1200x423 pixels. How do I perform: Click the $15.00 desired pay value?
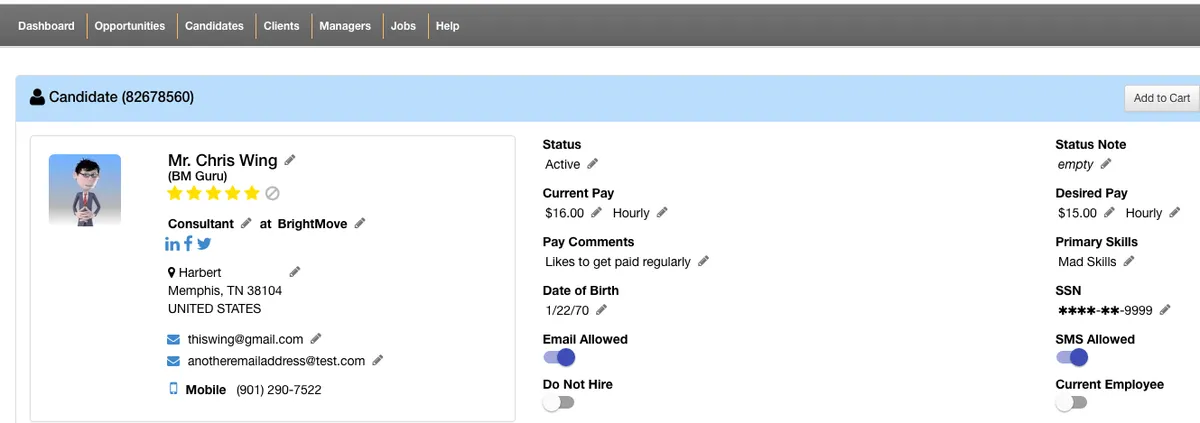tap(1077, 213)
